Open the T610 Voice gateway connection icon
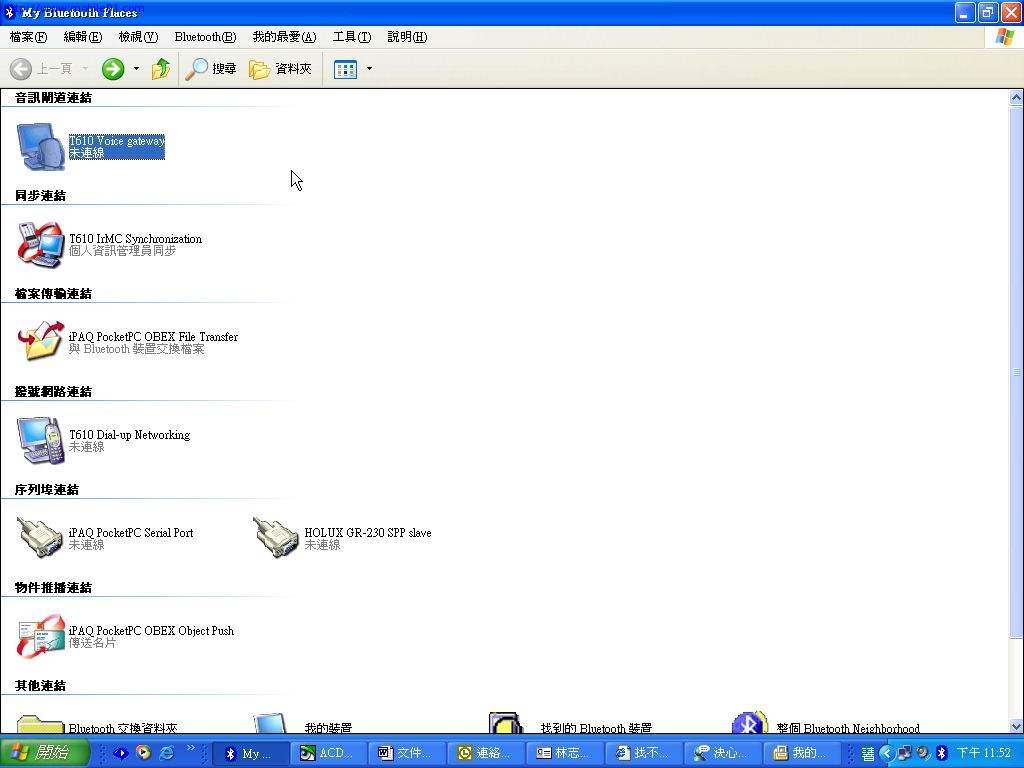 click(40, 146)
